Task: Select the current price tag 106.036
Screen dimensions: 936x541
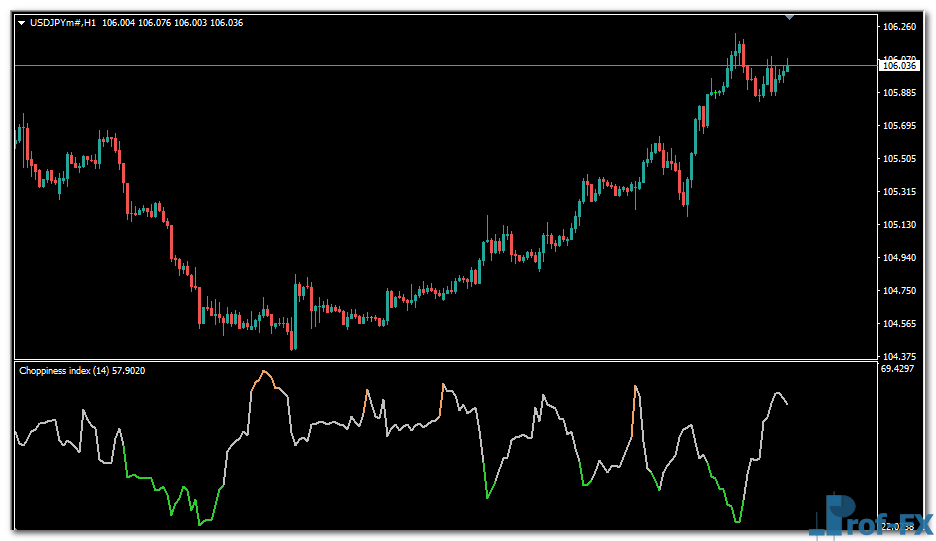Action: pyautogui.click(x=897, y=66)
